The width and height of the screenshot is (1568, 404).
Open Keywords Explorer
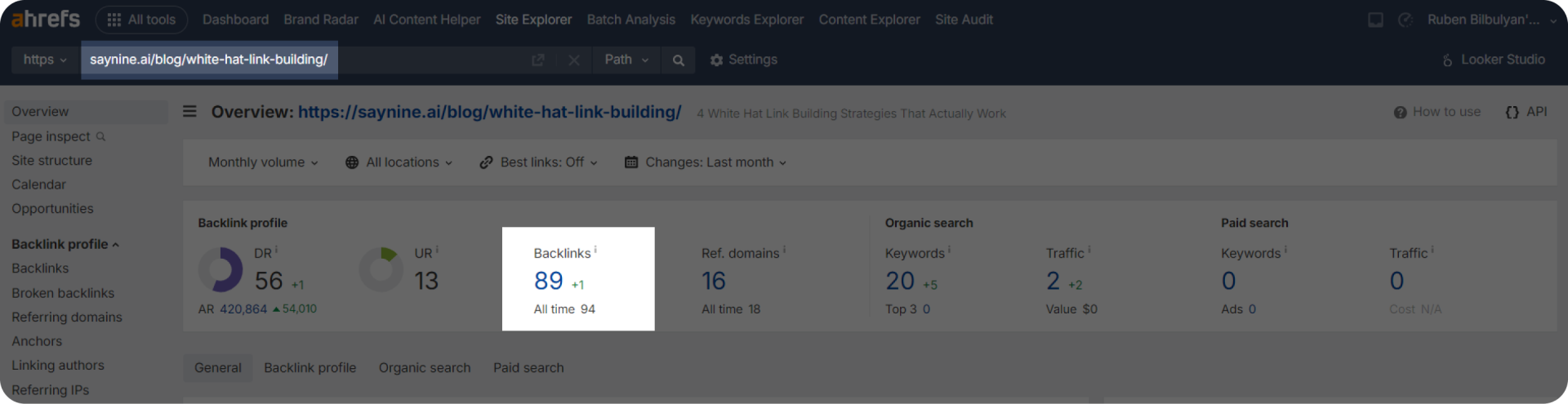pyautogui.click(x=747, y=20)
